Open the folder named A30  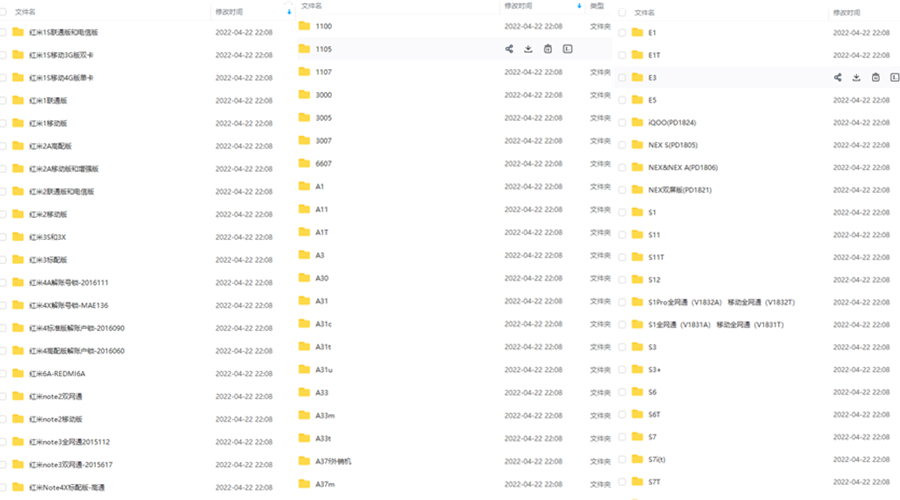coord(322,278)
